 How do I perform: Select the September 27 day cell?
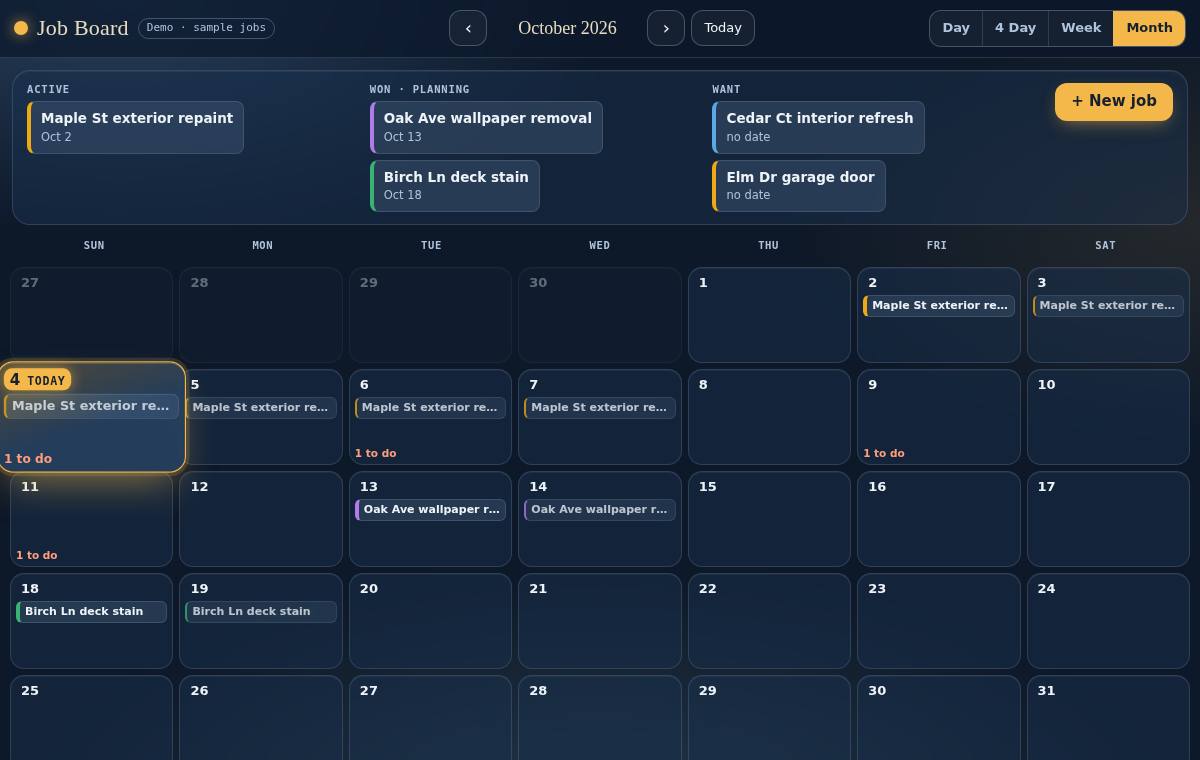(x=91, y=315)
